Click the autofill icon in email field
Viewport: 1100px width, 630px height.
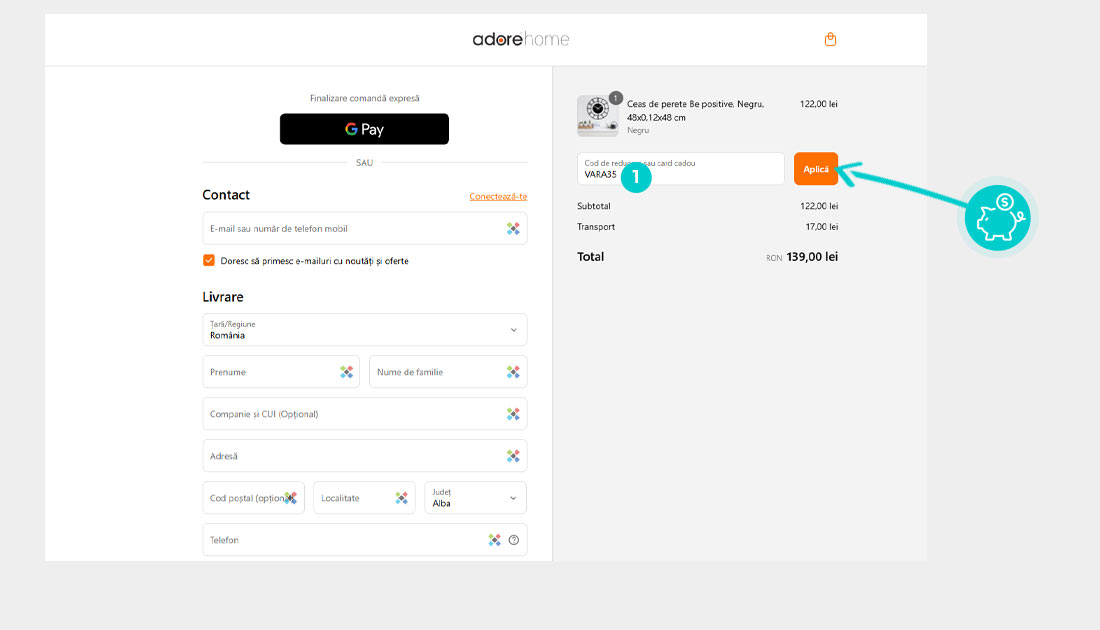[513, 229]
